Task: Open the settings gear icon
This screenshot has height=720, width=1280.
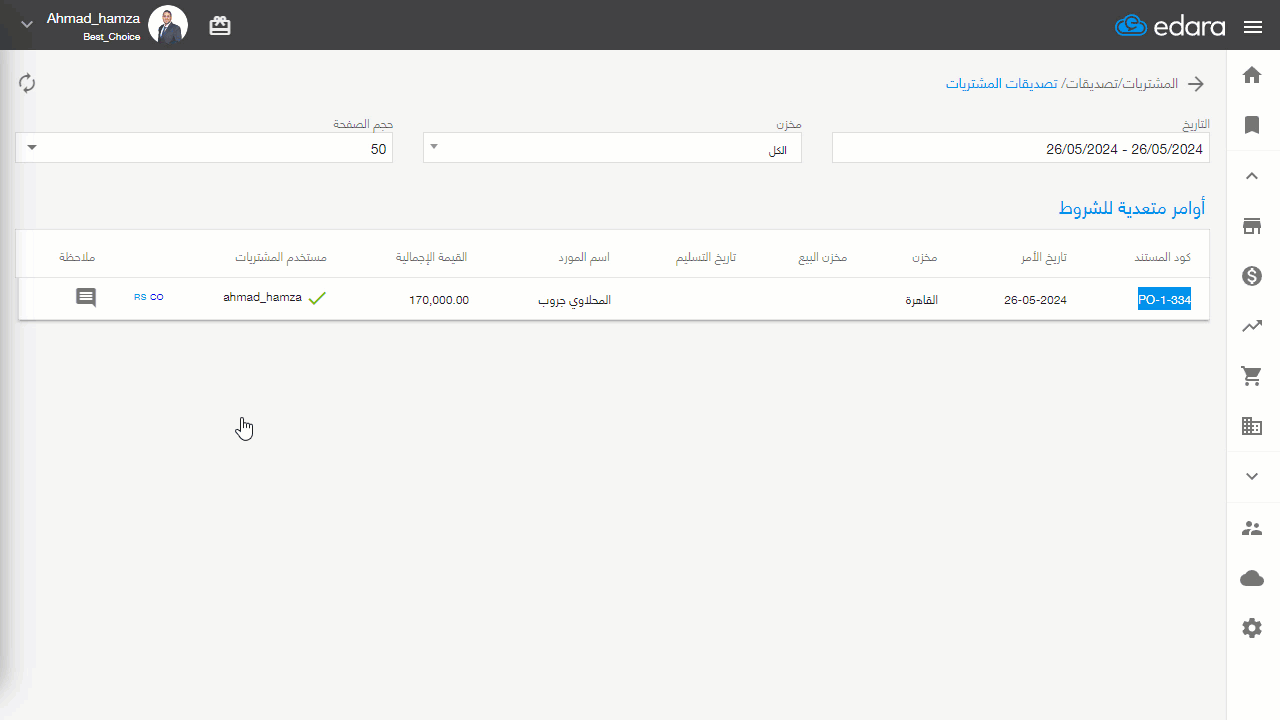Action: pyautogui.click(x=1252, y=628)
